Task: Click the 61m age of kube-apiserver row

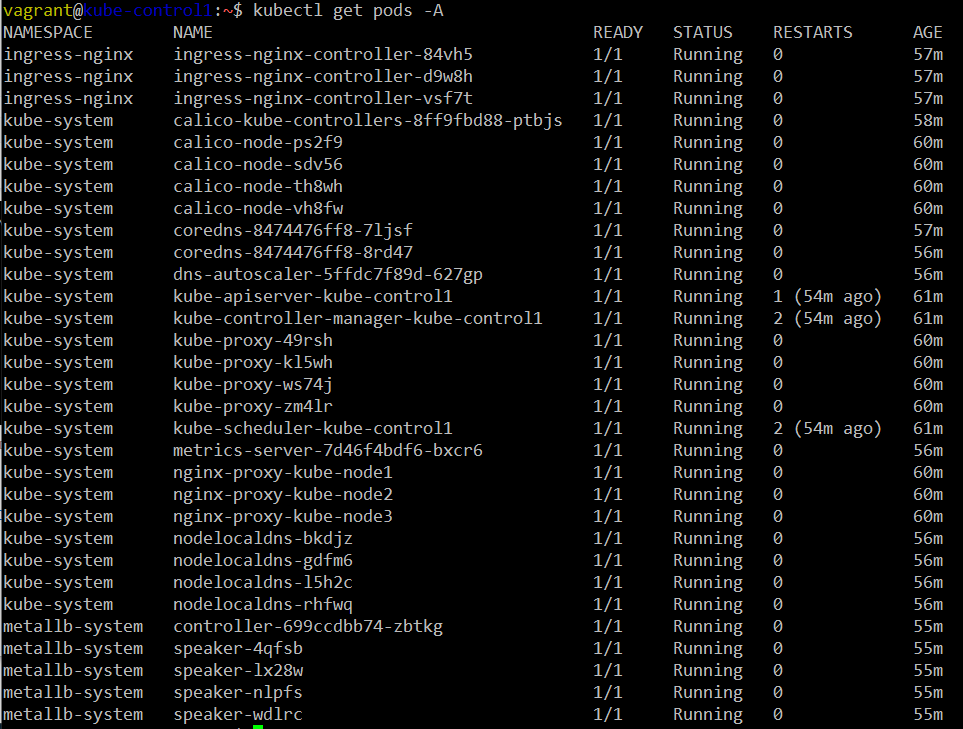Action: [928, 297]
